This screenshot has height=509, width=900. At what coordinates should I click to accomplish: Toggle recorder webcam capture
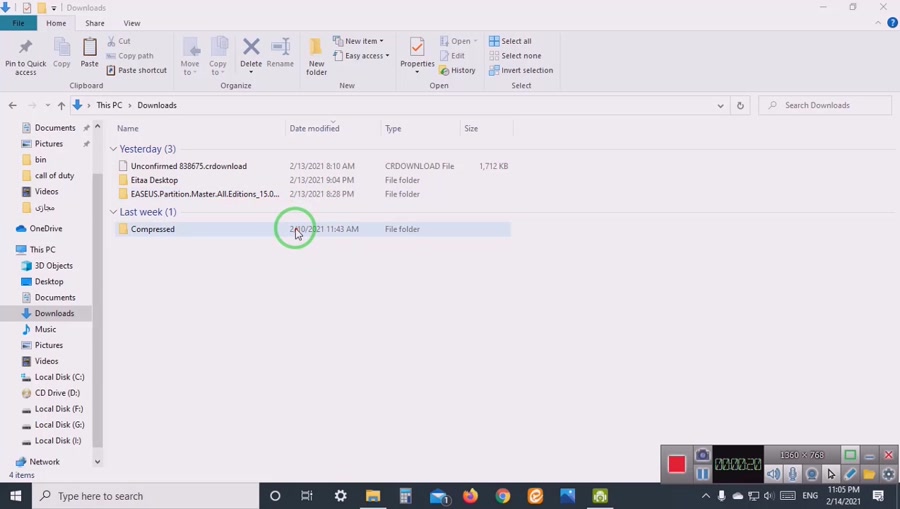pos(812,474)
